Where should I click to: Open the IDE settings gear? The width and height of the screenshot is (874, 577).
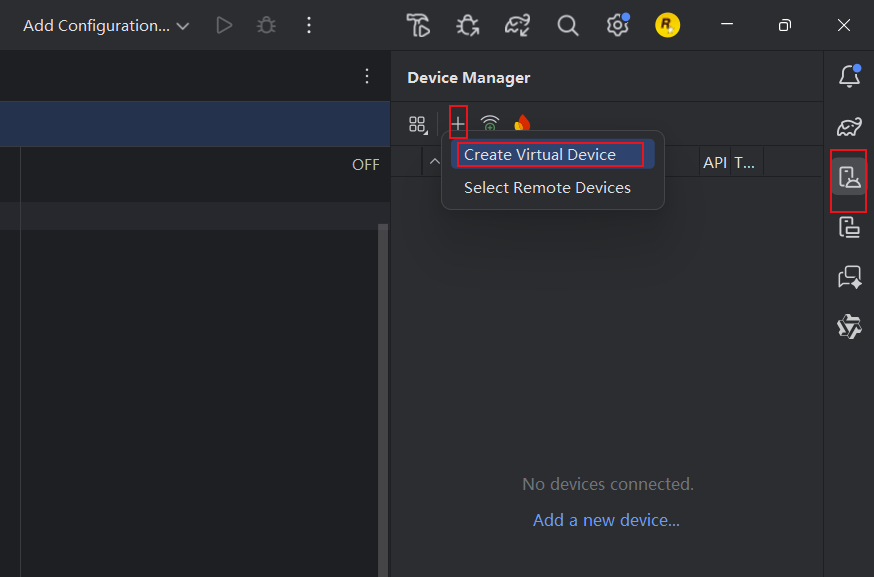coord(617,26)
